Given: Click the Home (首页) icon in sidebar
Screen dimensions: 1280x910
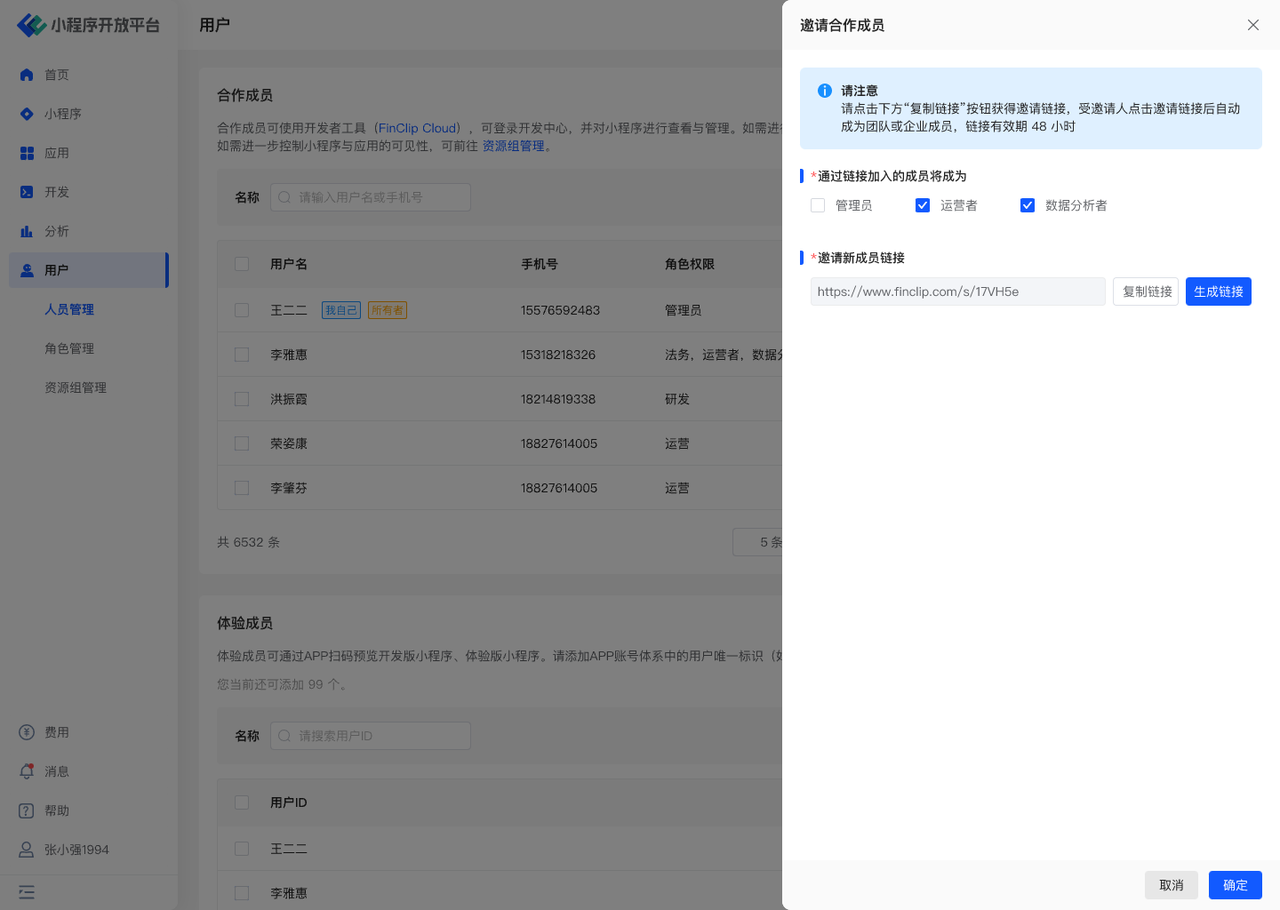Looking at the screenshot, I should coord(27,75).
